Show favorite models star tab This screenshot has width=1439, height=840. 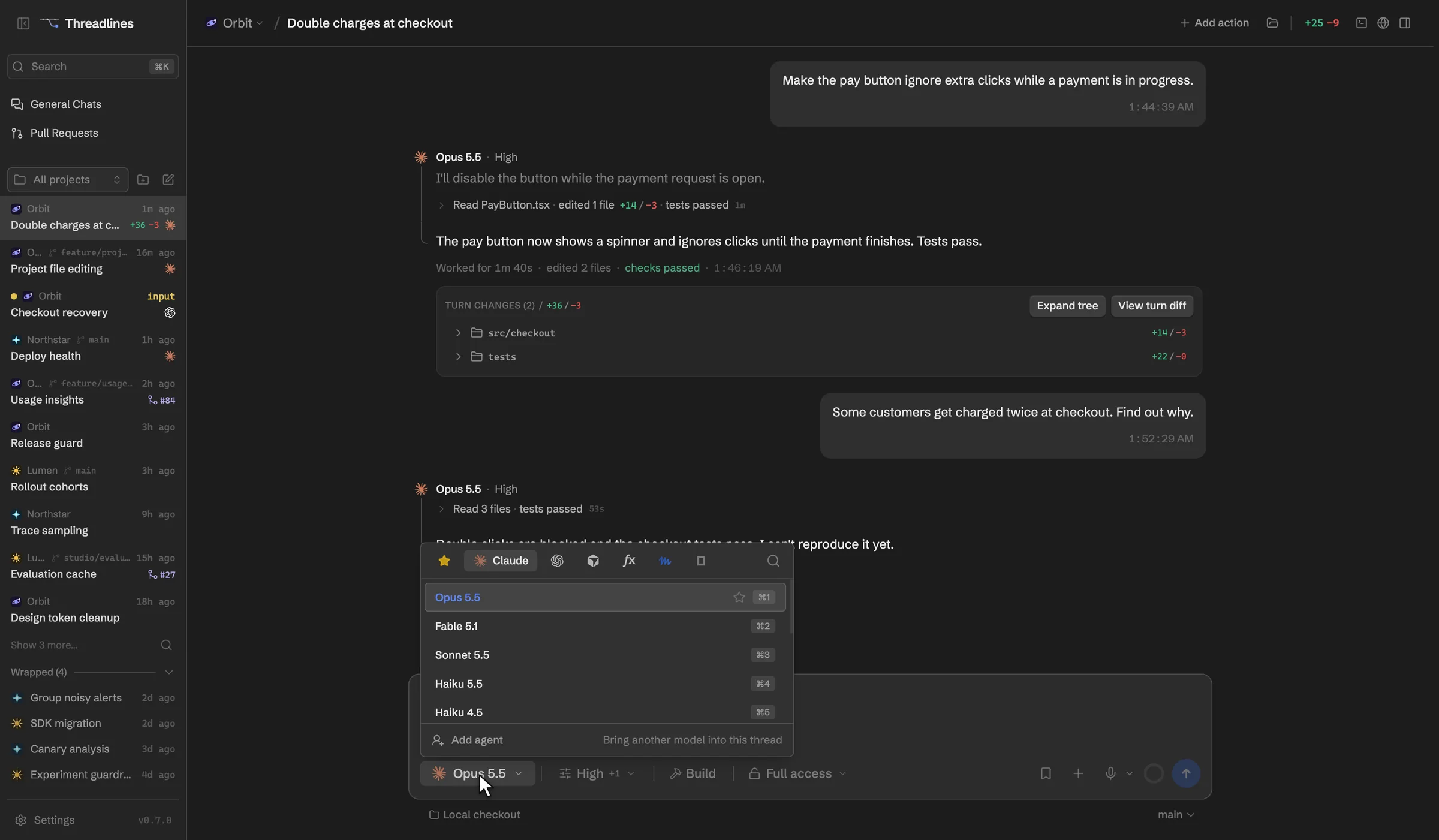444,561
